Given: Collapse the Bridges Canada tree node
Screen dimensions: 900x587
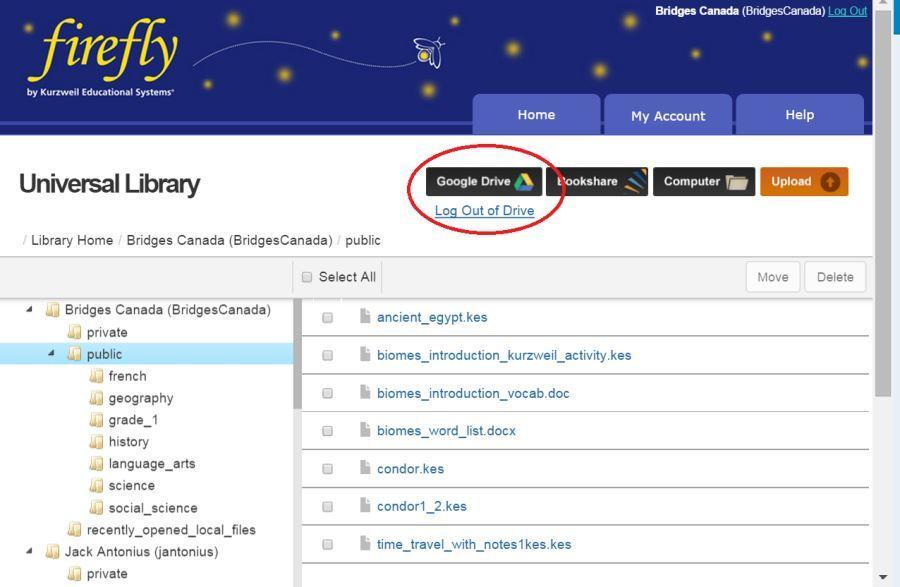Looking at the screenshot, I should 29,310.
